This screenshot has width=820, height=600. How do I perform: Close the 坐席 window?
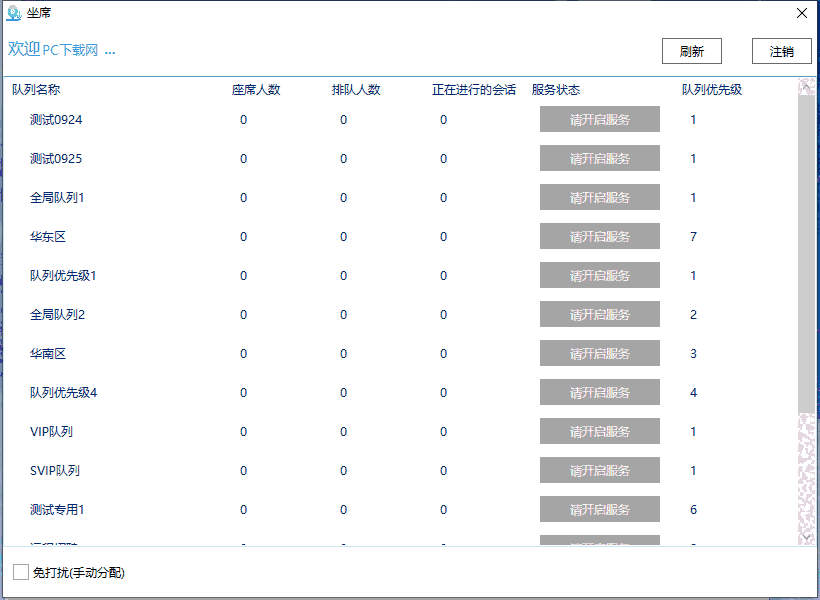tap(802, 13)
